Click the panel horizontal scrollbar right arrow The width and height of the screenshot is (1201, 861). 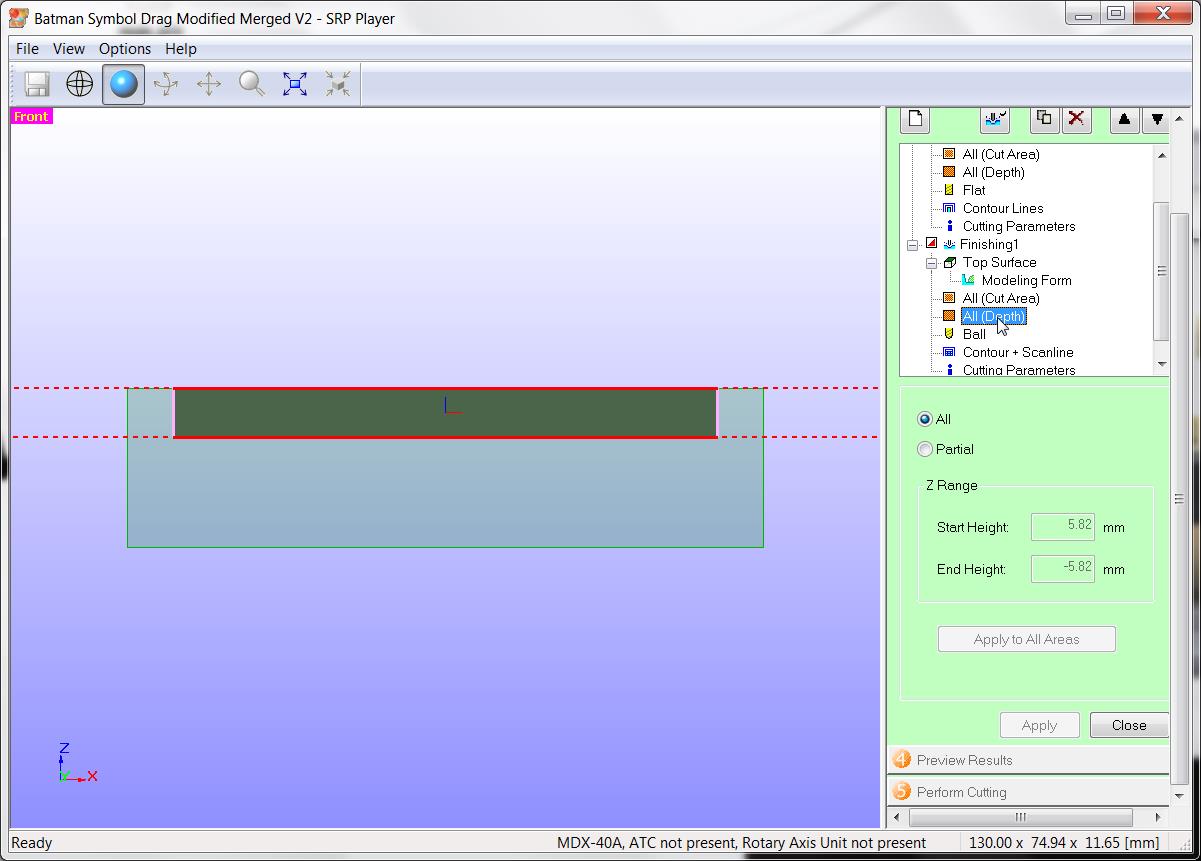click(x=1160, y=817)
